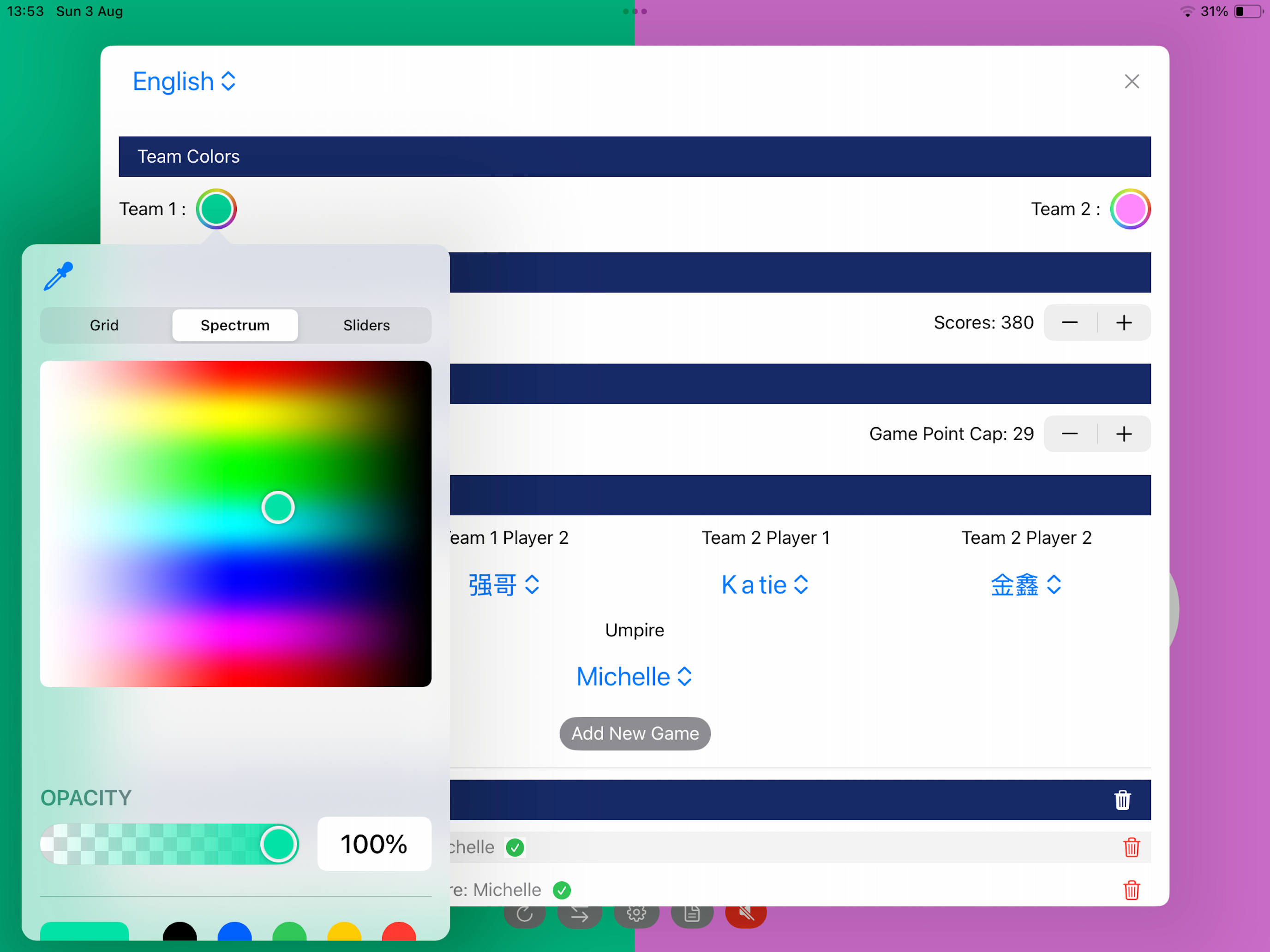Tap the current teal color preview swatch
Screen dimensions: 1270x952
(x=84, y=931)
